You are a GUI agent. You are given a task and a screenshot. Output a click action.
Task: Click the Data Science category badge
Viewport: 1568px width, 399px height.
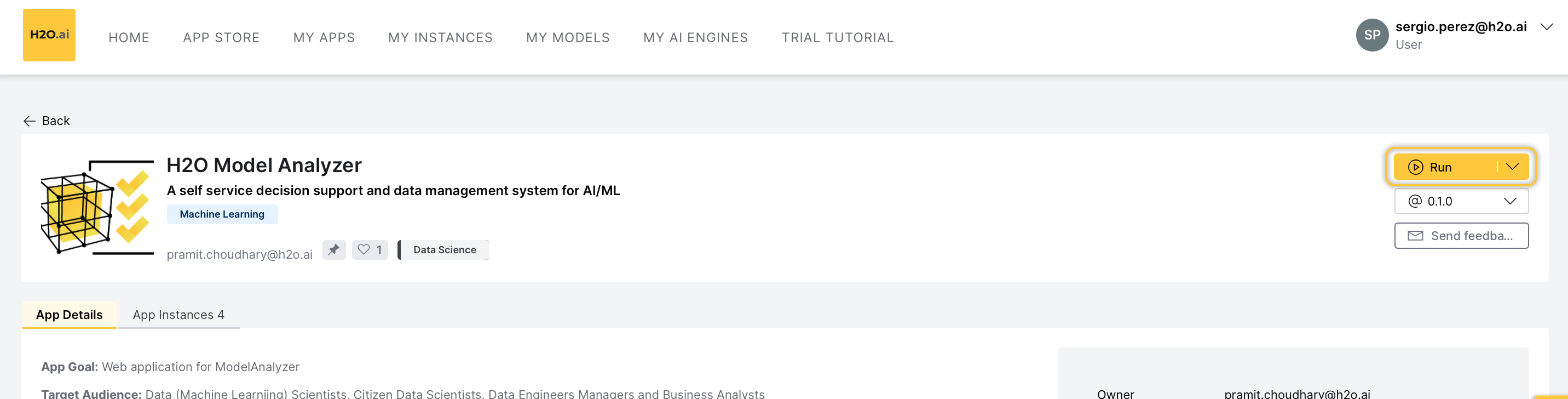coord(445,250)
